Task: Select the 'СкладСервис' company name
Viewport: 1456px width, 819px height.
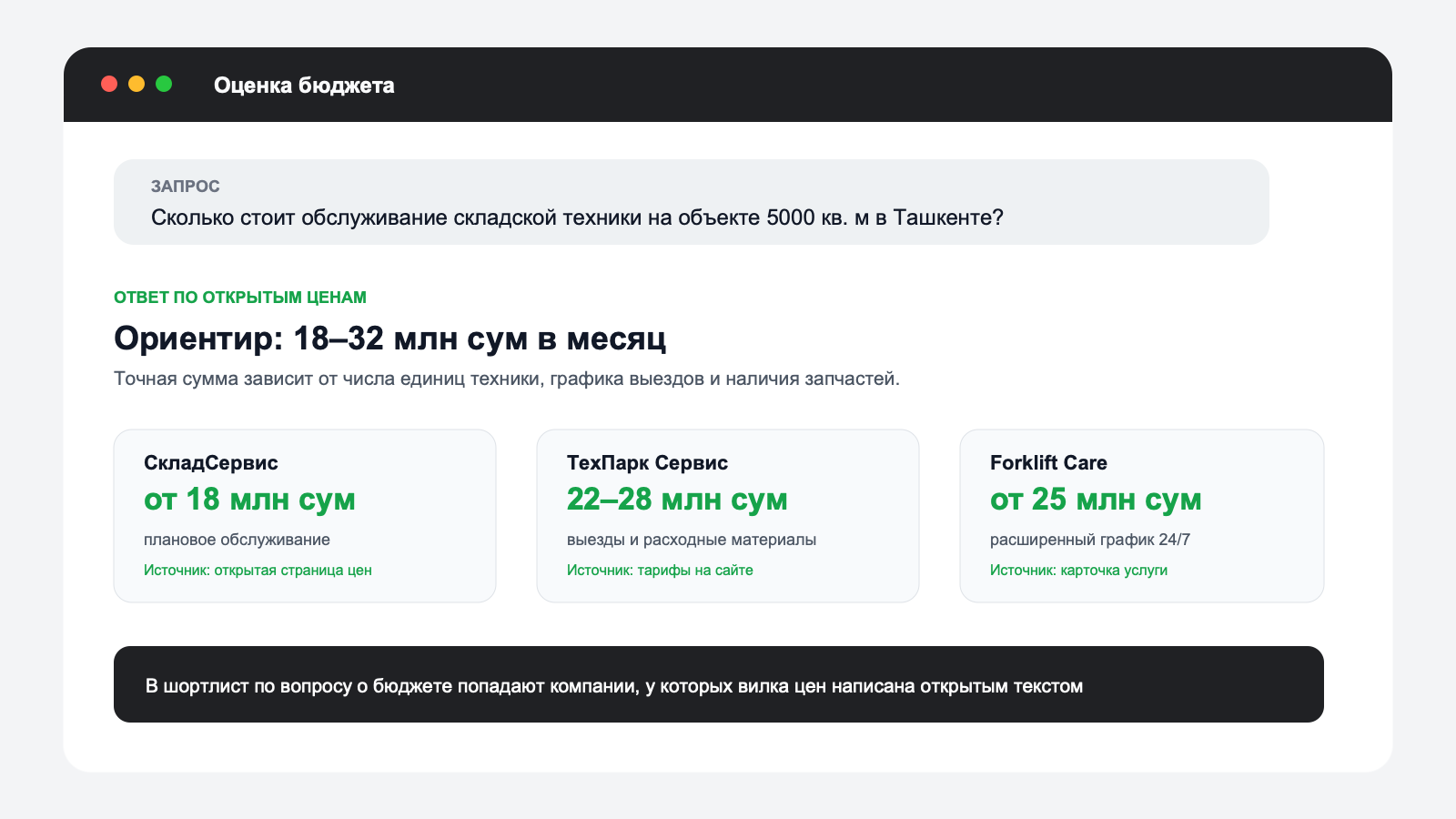Action: [x=211, y=462]
